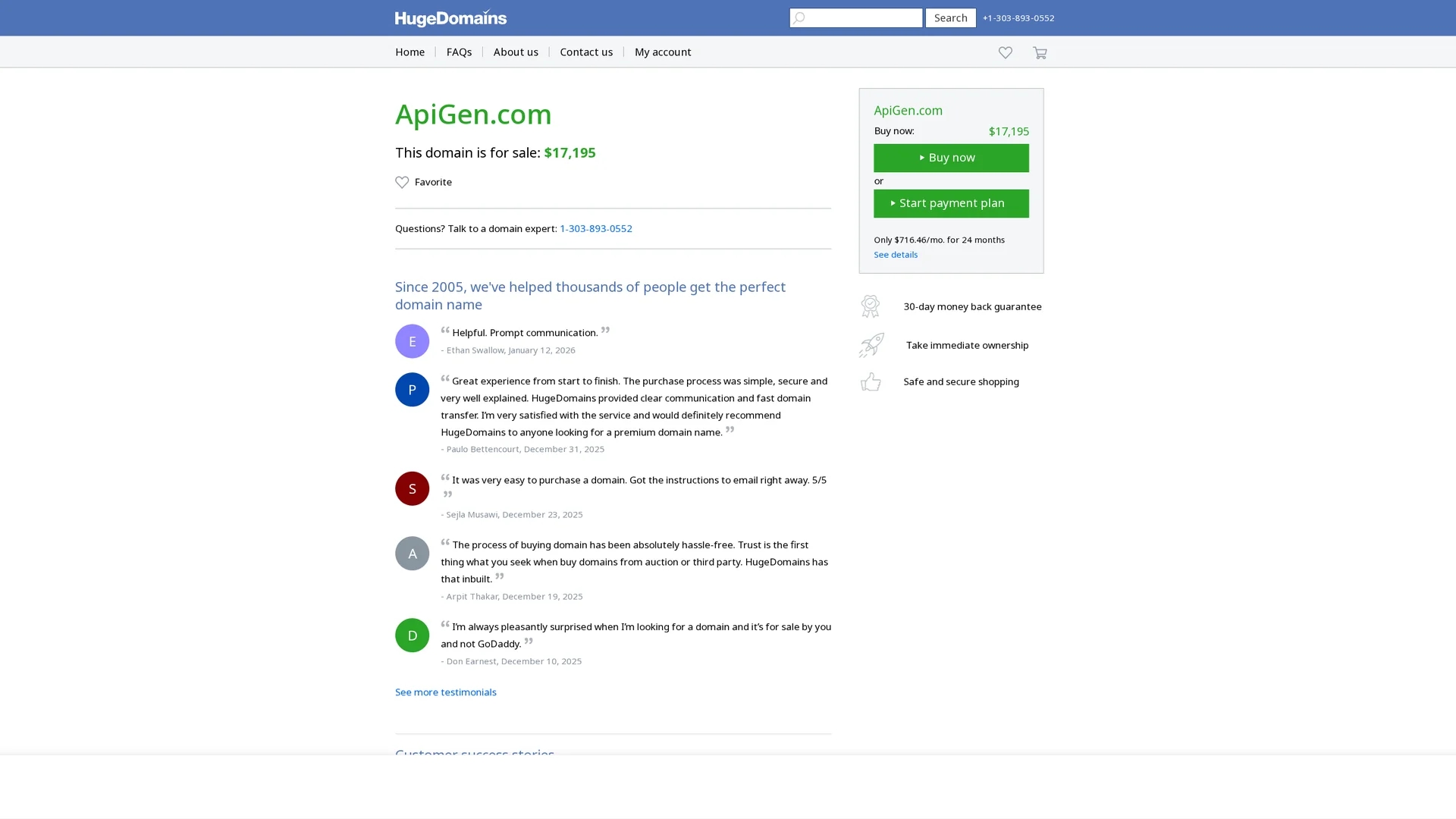Open My account
The image size is (1456, 819).
pos(663,52)
